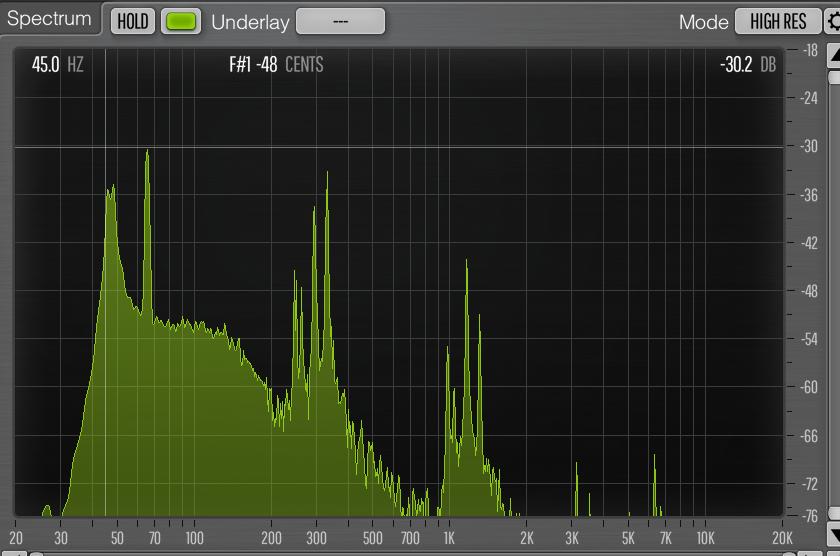Click the 20K frequency axis label
840x556 pixels.
coord(782,538)
